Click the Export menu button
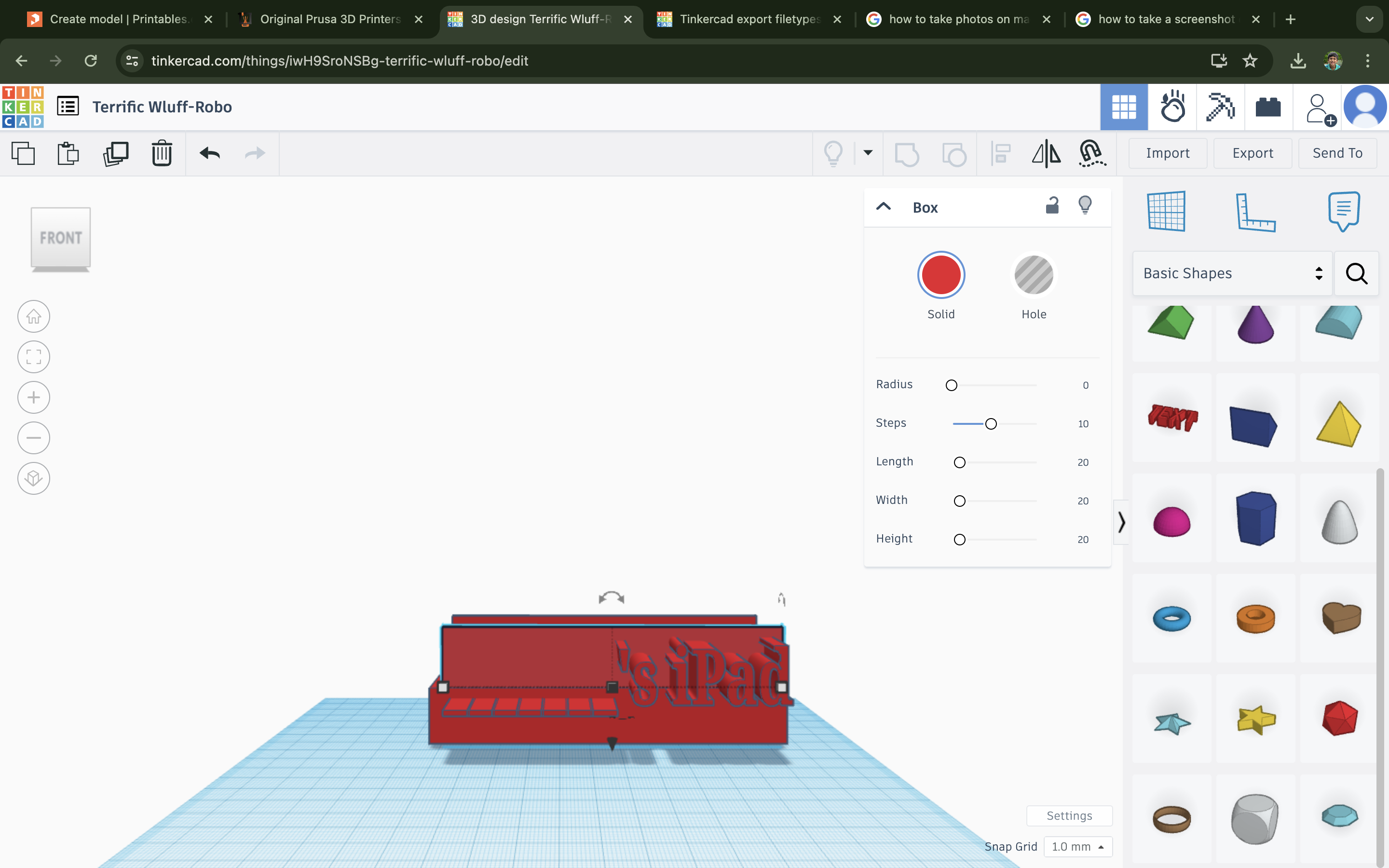 [x=1252, y=153]
